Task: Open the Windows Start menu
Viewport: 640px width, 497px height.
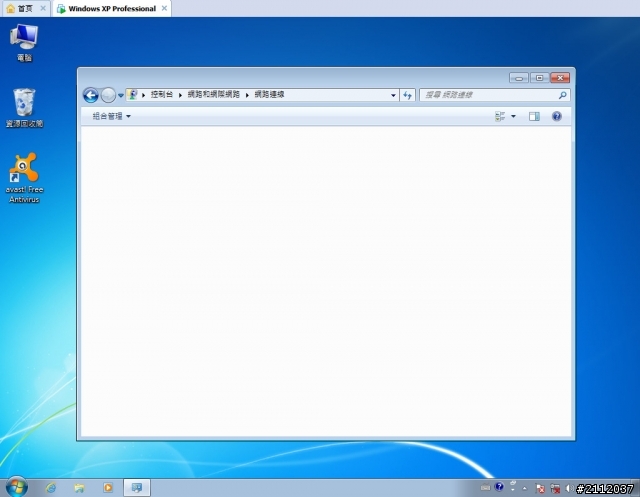Action: point(17,487)
